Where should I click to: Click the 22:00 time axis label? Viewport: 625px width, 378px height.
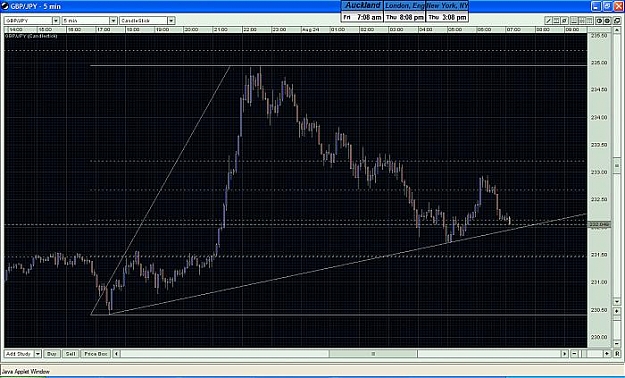(250, 30)
